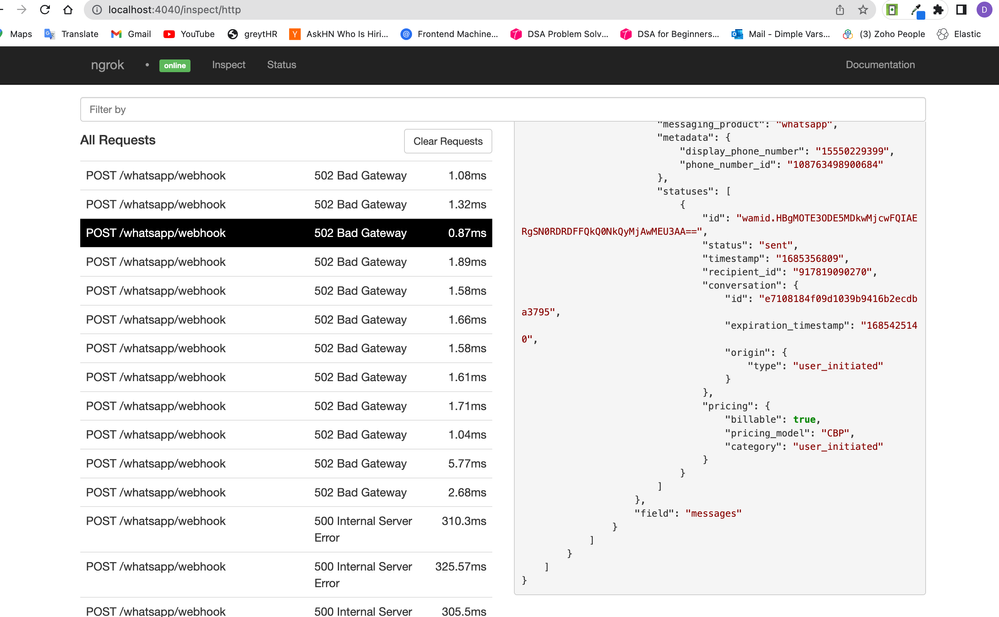
Task: Focus the Filter by input field
Action: pyautogui.click(x=503, y=110)
